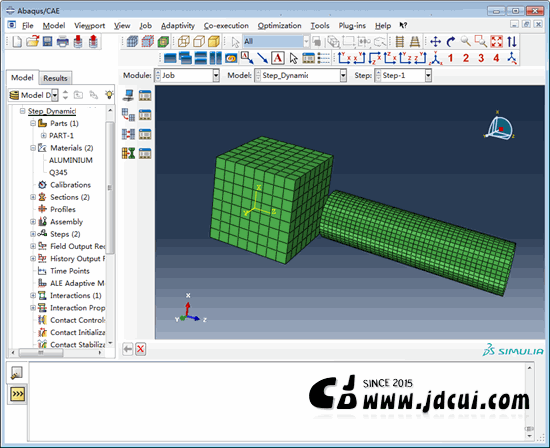Expand the Sections (2) node
The image size is (550, 448).
coord(33,197)
